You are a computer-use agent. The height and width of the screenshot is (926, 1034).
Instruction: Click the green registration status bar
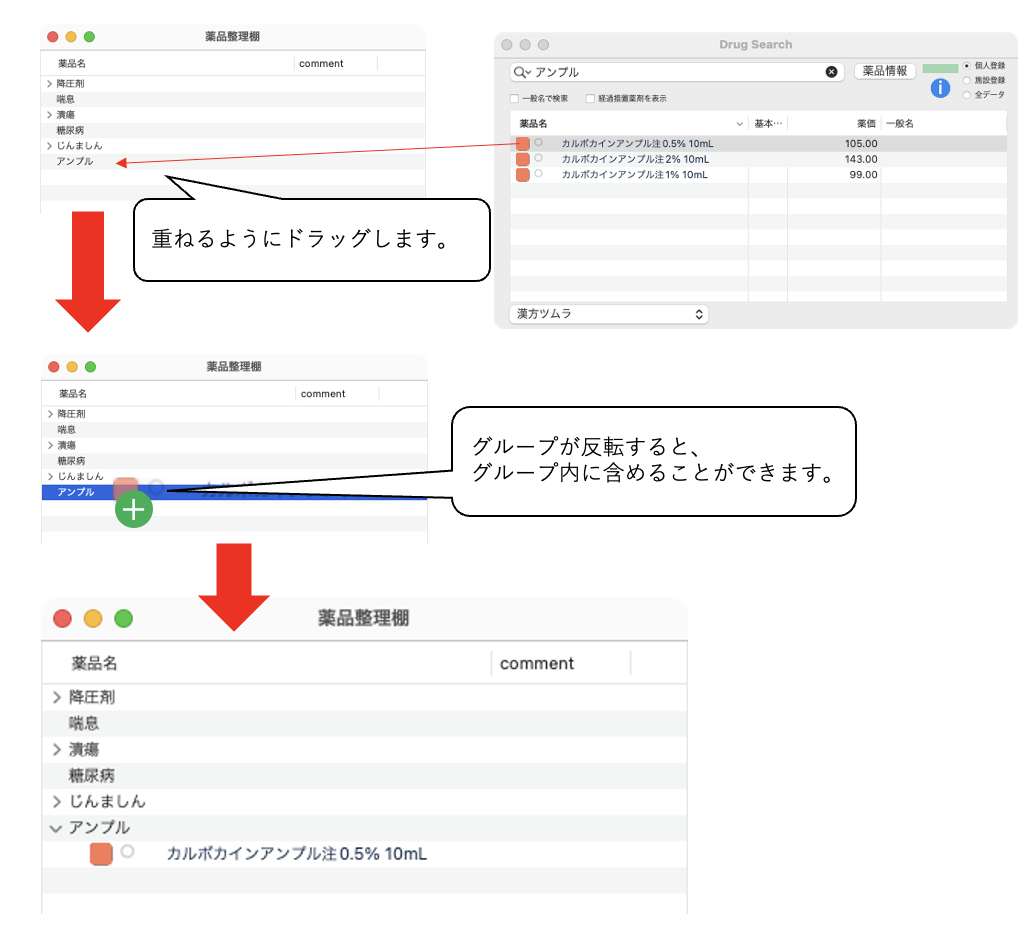tap(940, 68)
